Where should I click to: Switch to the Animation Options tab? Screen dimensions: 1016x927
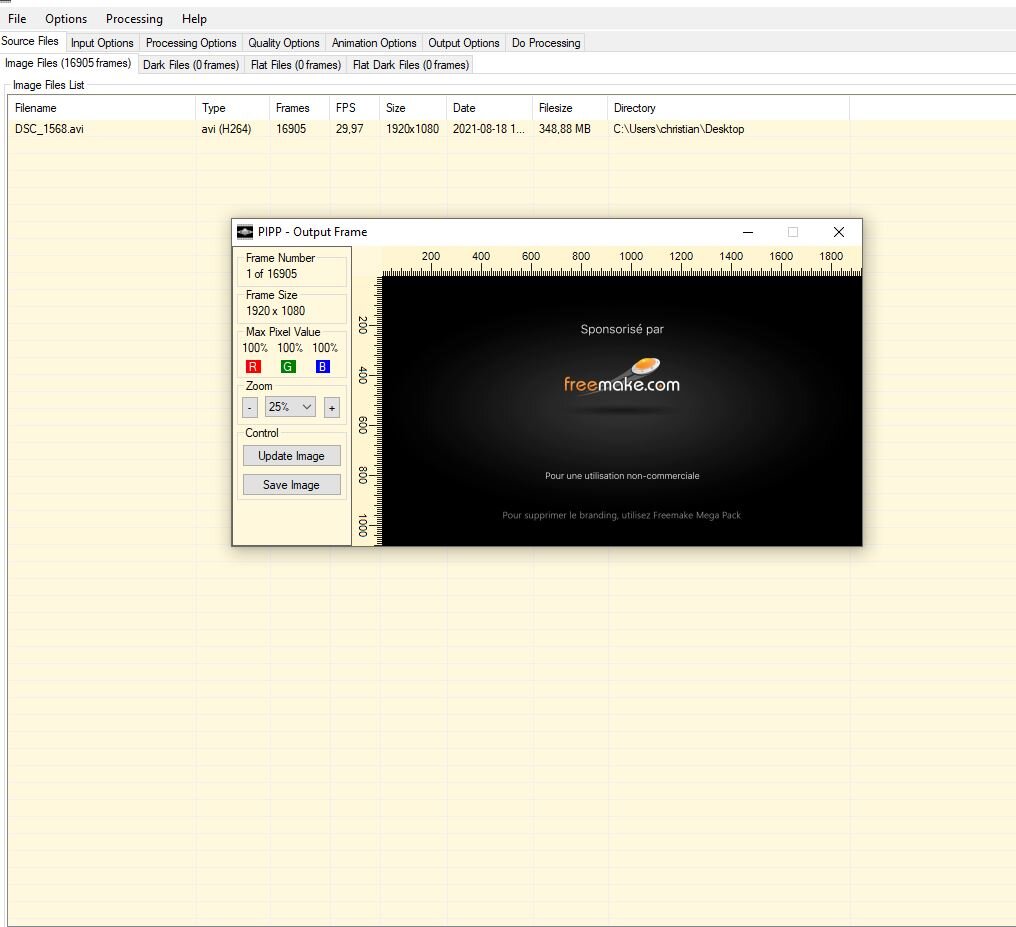[374, 43]
